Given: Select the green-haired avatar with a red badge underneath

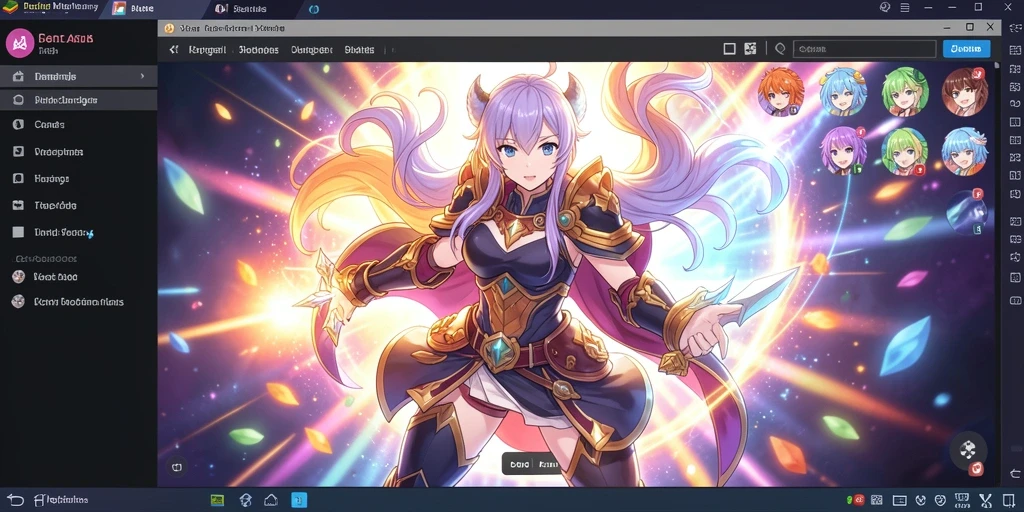Looking at the screenshot, I should tap(904, 151).
